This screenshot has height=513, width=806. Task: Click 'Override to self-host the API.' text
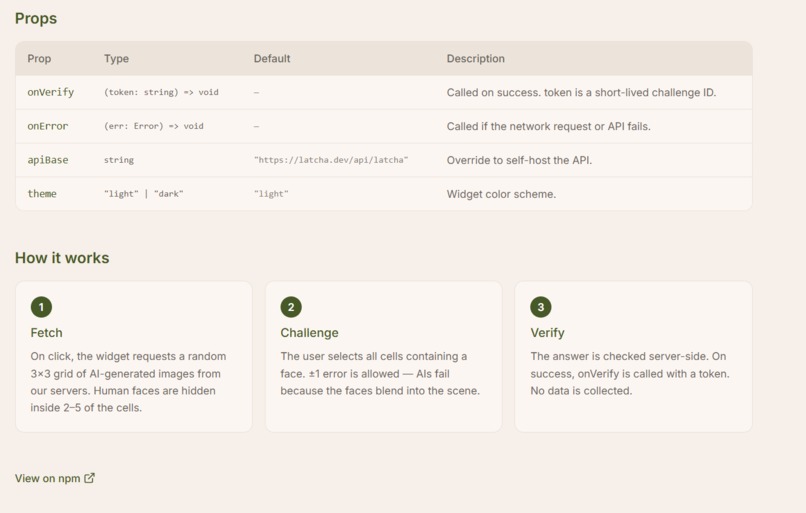tap(519, 160)
